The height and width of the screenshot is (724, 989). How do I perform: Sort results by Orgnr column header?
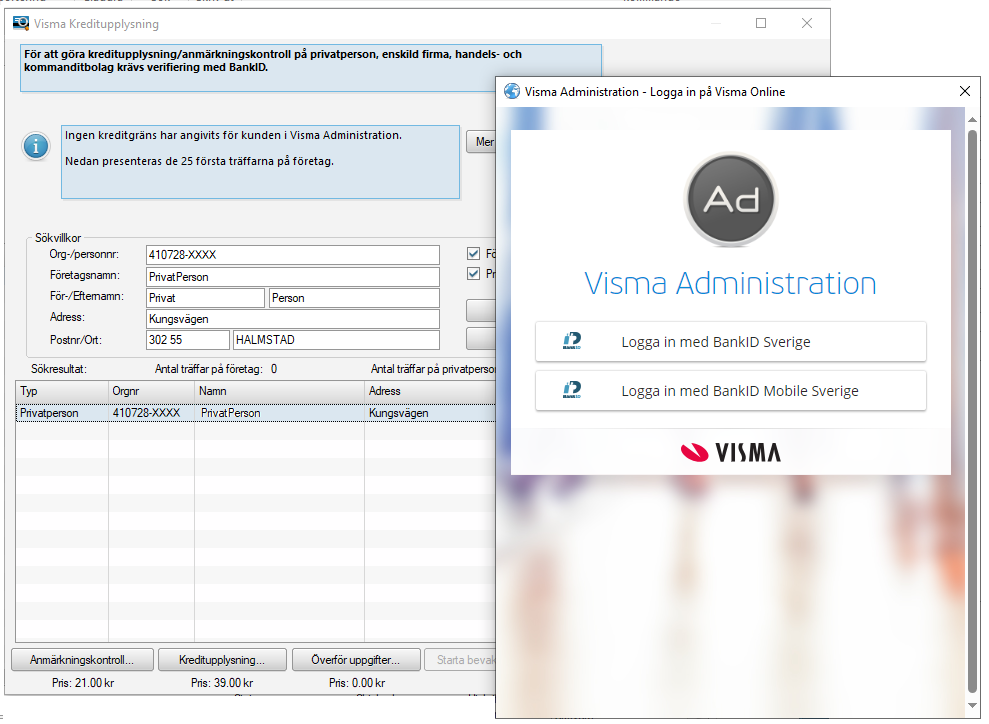(x=151, y=391)
